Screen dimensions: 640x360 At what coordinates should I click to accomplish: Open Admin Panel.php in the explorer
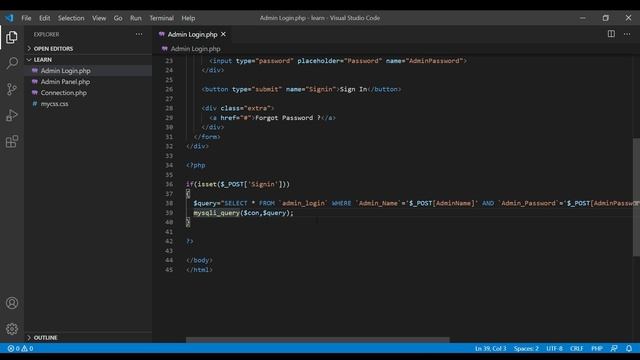(88, 82)
